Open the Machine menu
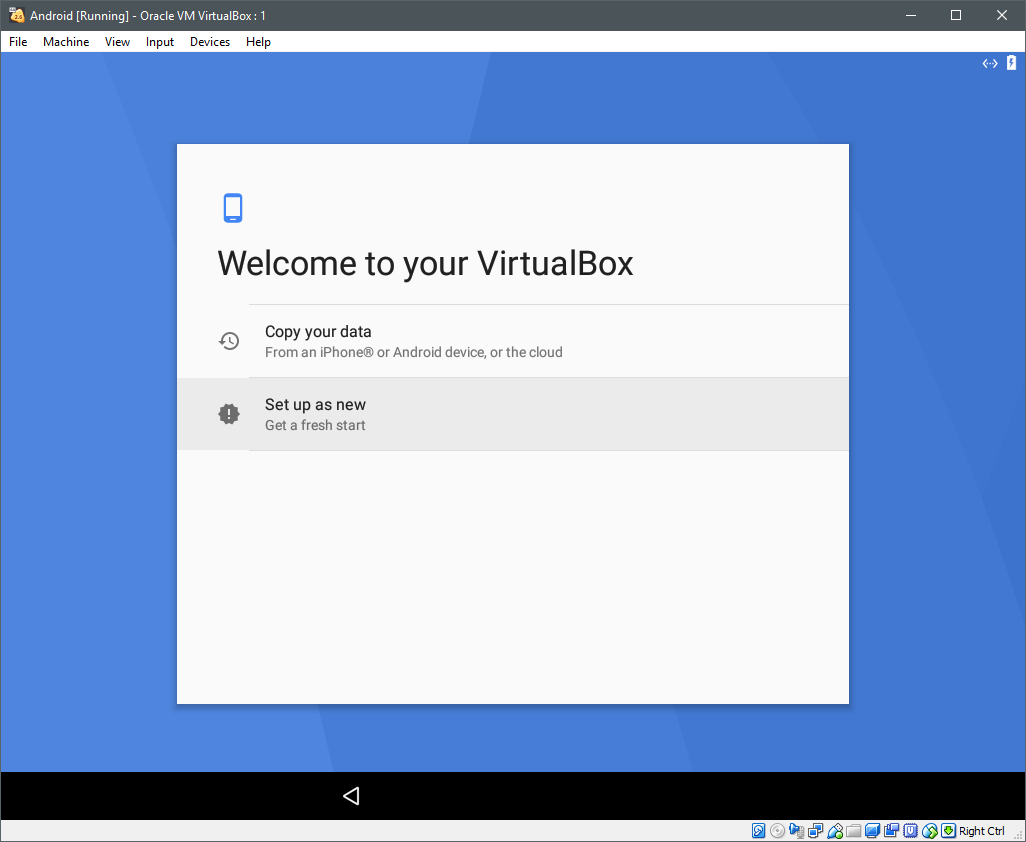Image resolution: width=1026 pixels, height=842 pixels. point(65,42)
